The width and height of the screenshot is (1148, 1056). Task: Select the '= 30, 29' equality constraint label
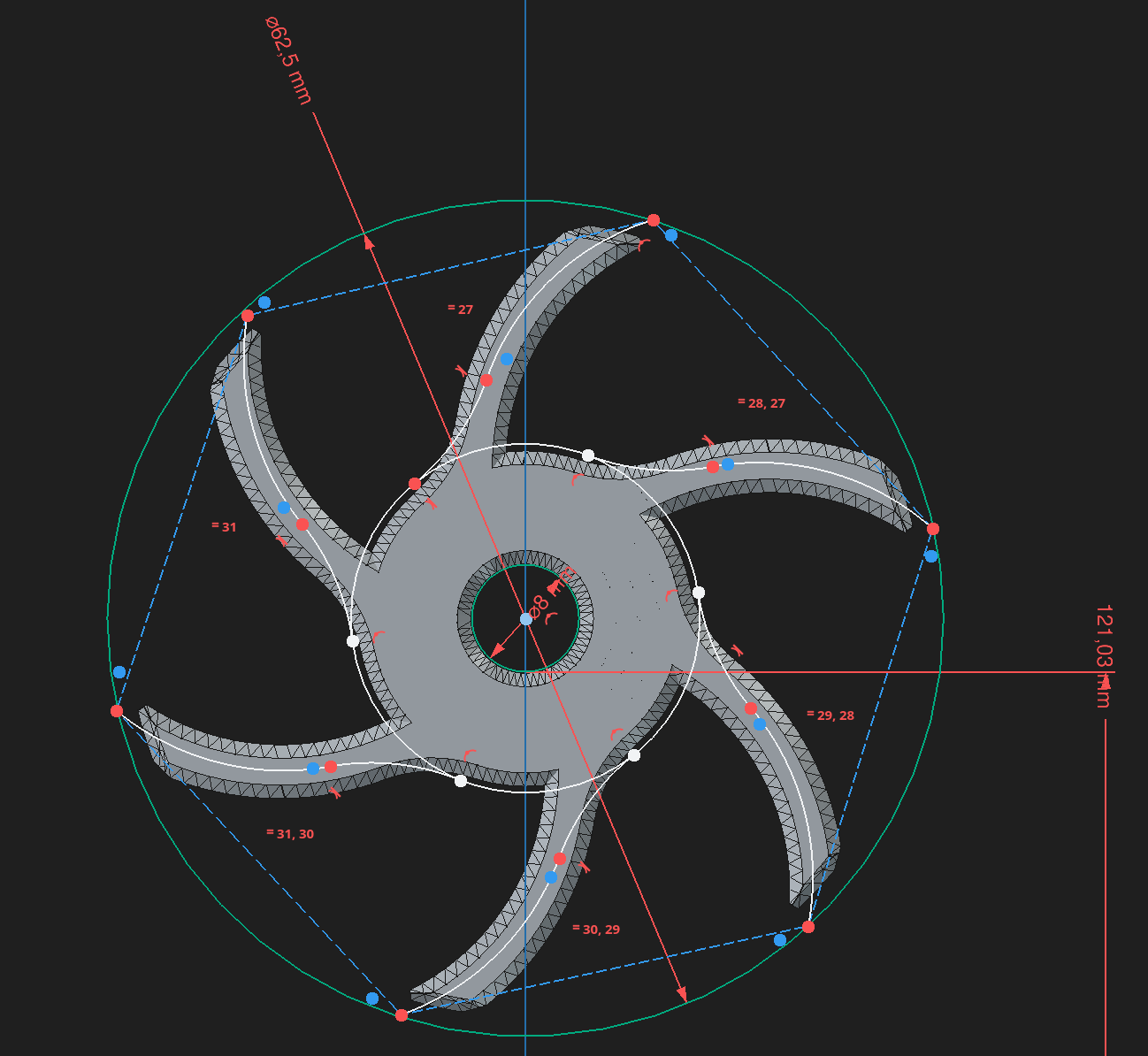(x=596, y=930)
